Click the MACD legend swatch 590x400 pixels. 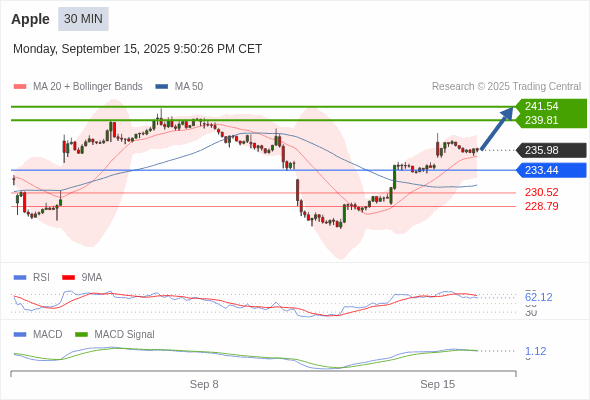[x=20, y=334]
